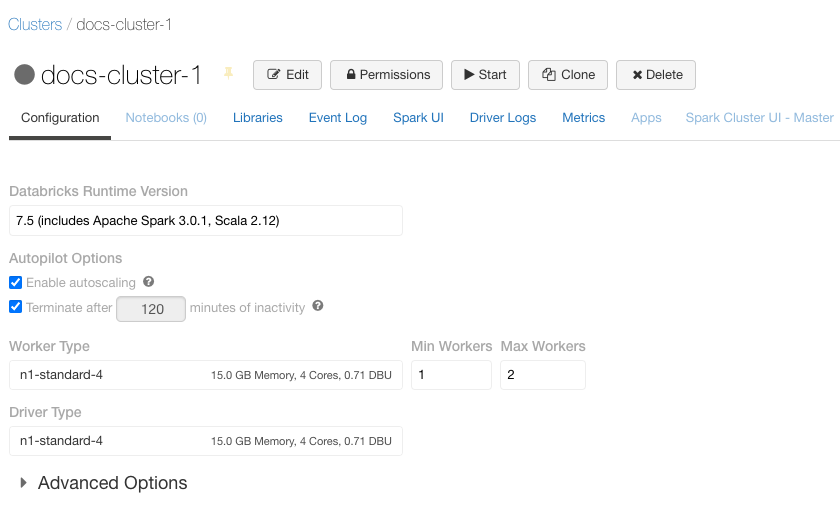Open the Driver Type n1-standard-4 dropdown
The height and width of the screenshot is (517, 840).
point(205,441)
